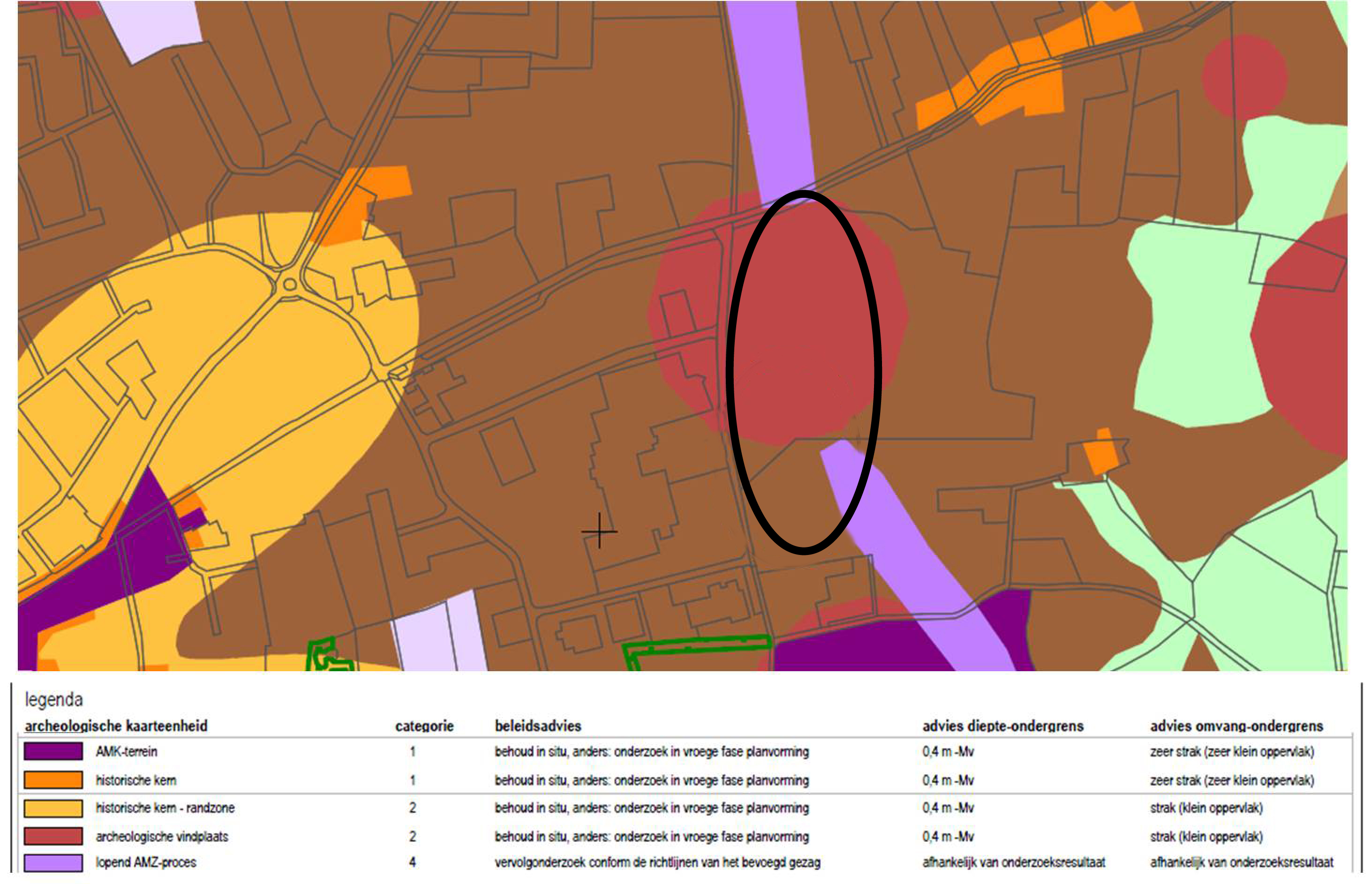The height and width of the screenshot is (884, 1372).
Task: Click the 'advies omvang-ondergrens' column header
Action: (1236, 726)
